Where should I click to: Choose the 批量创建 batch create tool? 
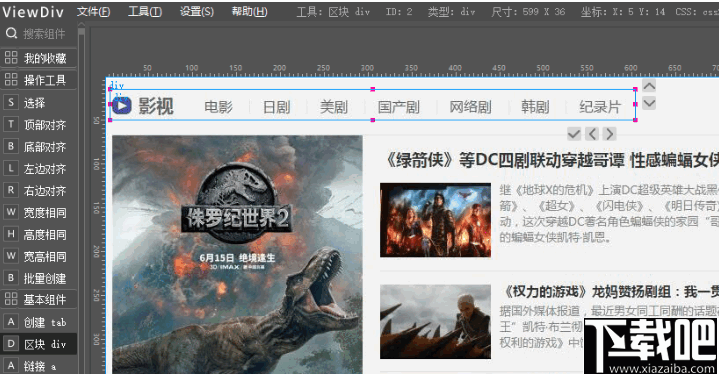point(39,278)
